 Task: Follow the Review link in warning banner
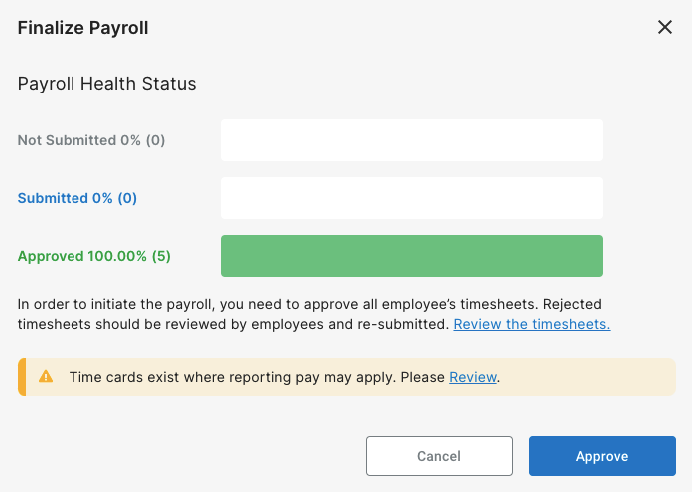473,377
